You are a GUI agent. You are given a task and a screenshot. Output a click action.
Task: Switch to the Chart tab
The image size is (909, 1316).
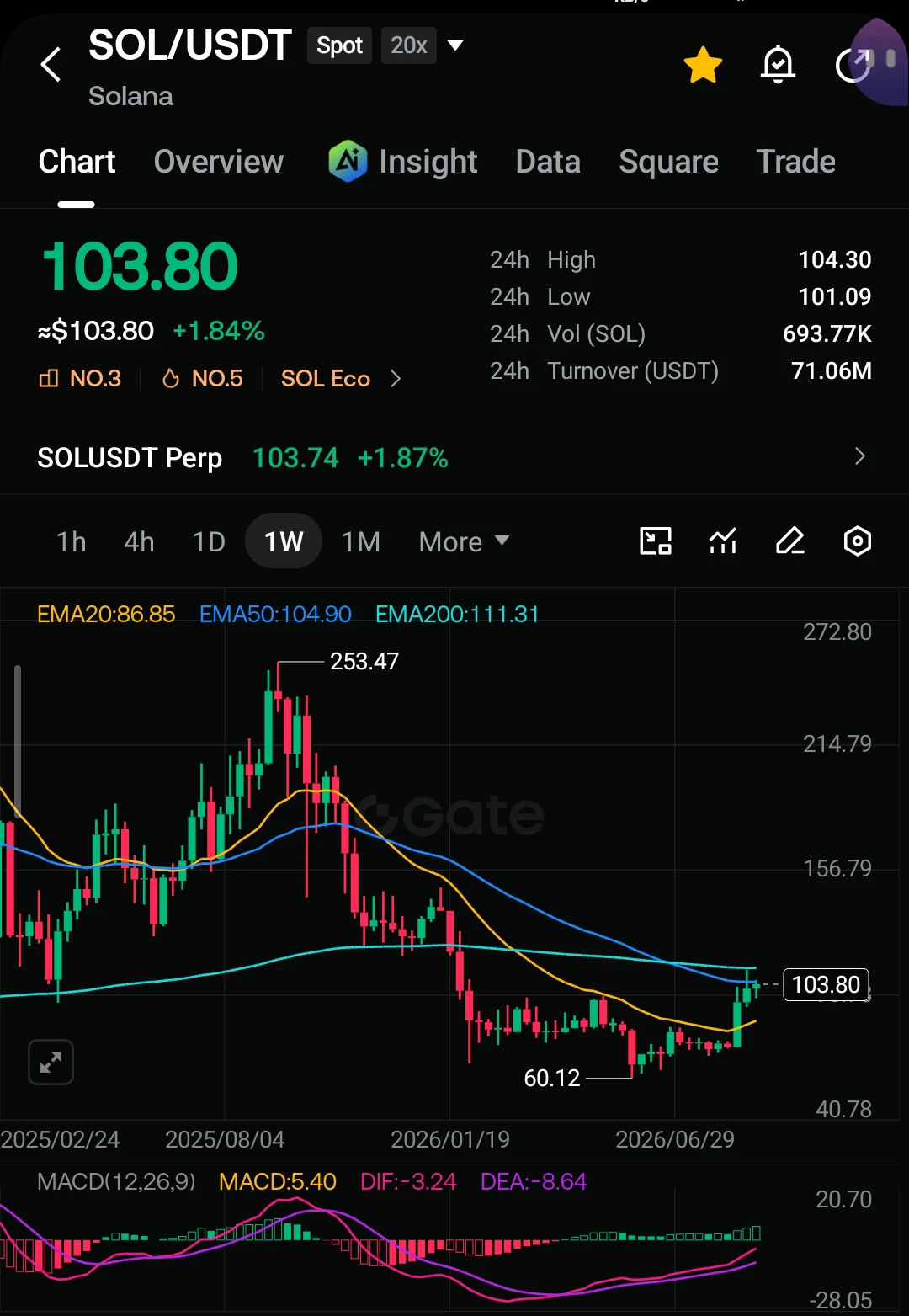click(77, 162)
